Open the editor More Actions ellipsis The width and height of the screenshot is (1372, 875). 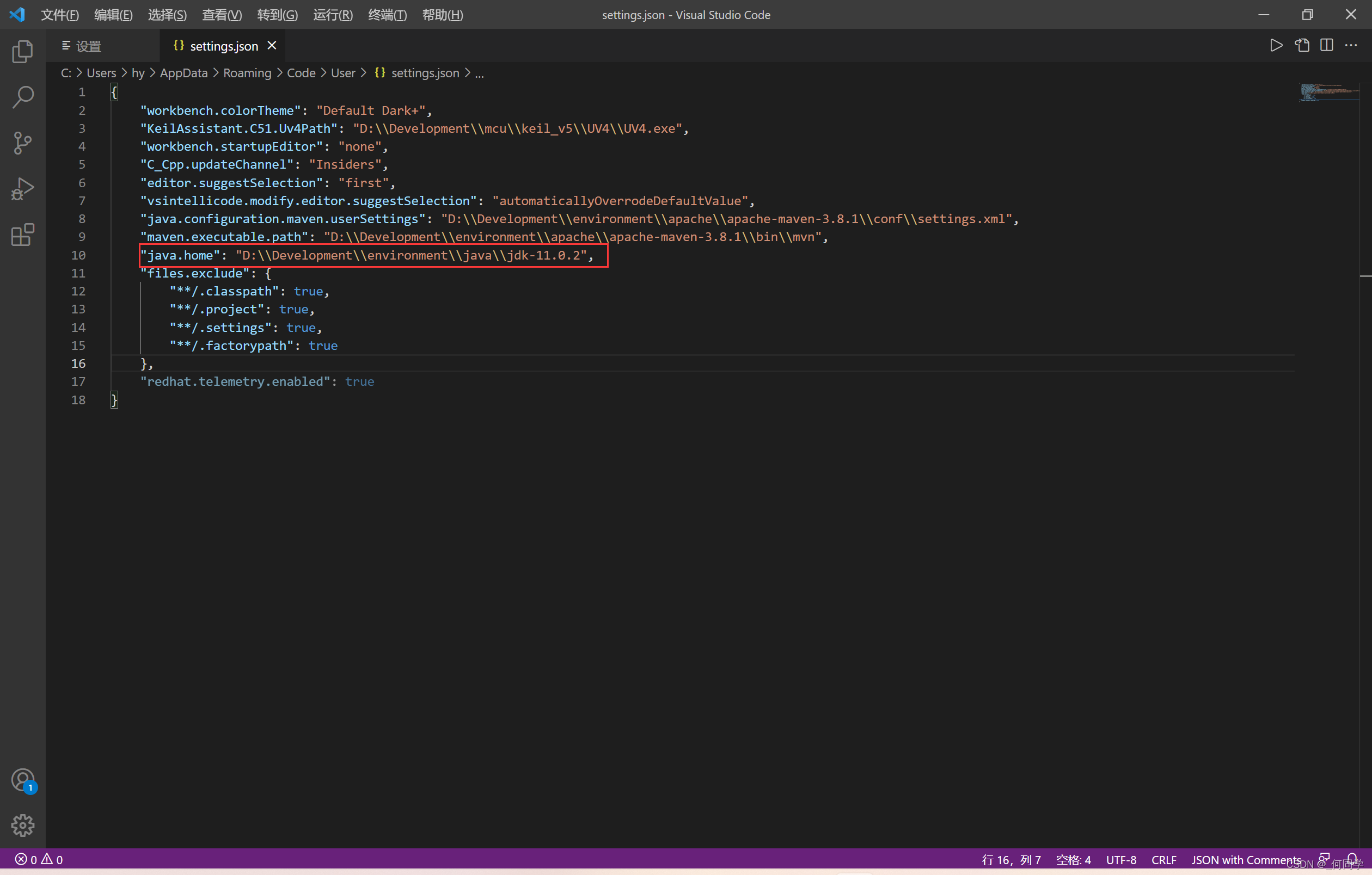[x=1351, y=46]
